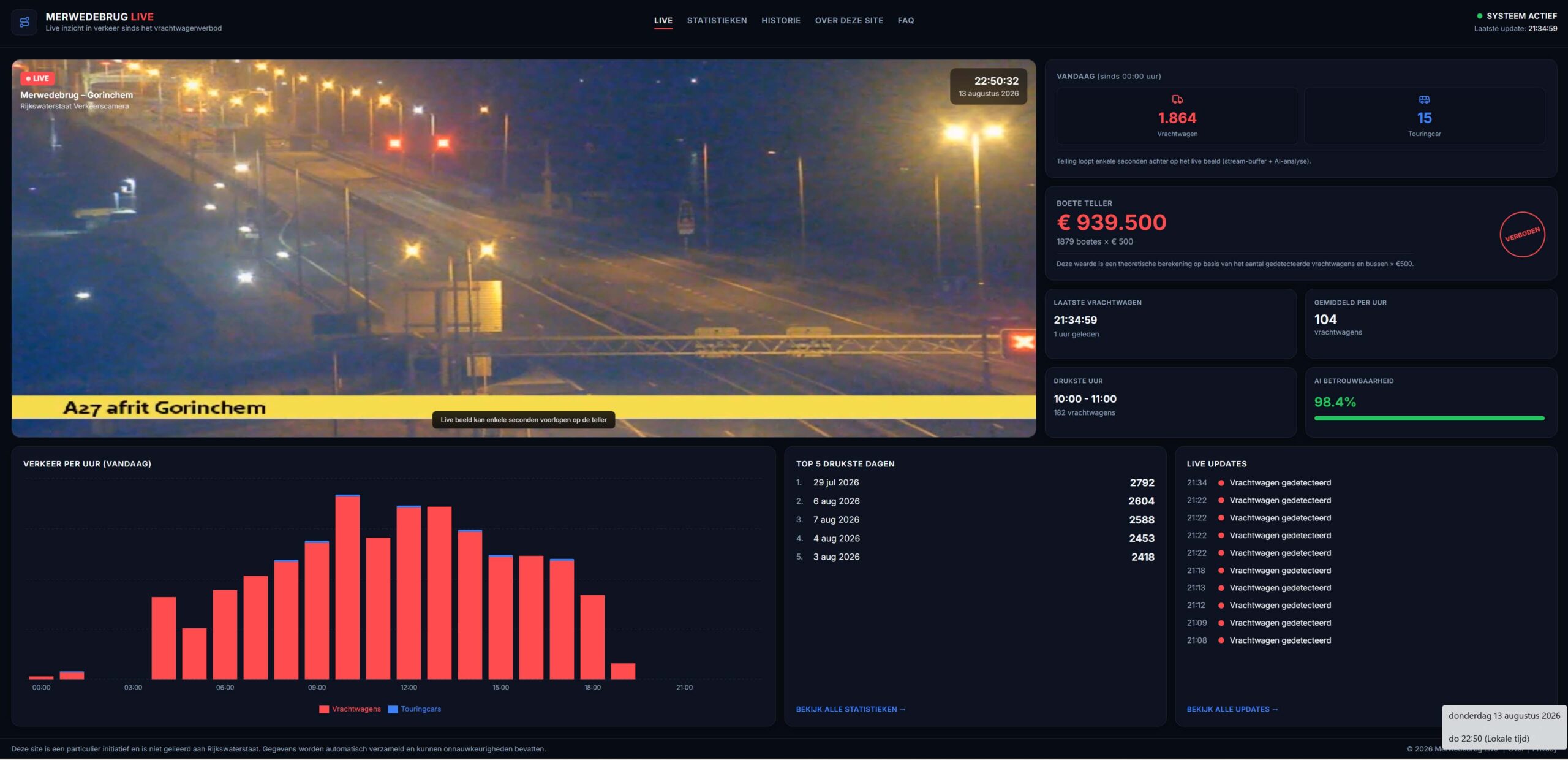Click the red truck icon above 1.864
Viewport: 1568px width, 760px height.
pos(1177,99)
